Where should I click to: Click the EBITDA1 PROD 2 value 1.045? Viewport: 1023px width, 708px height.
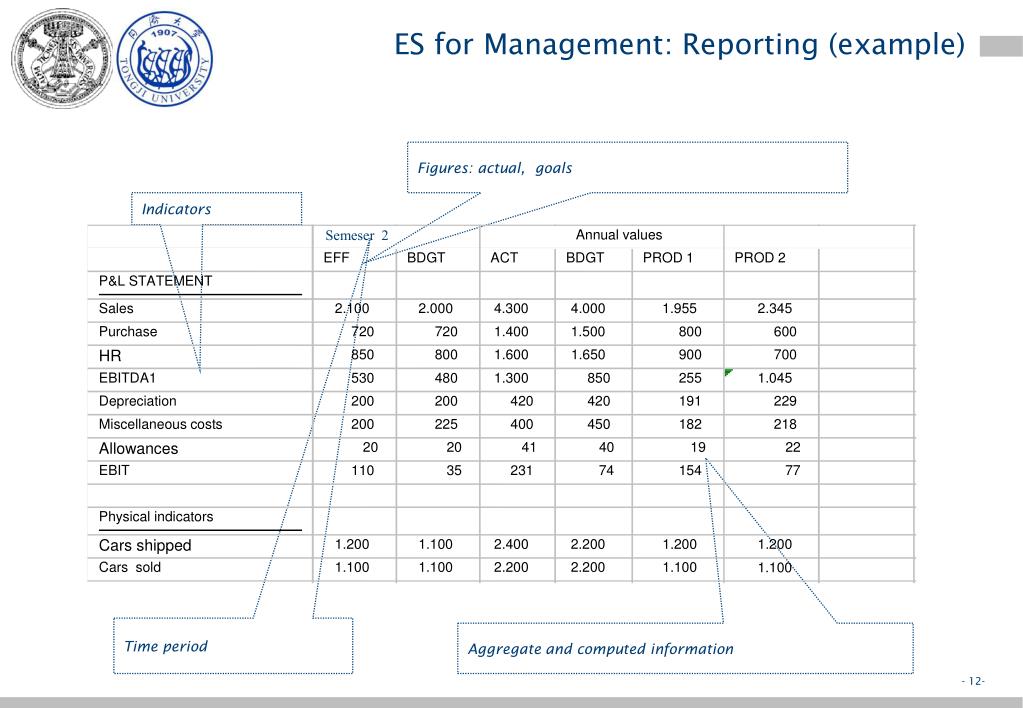click(774, 378)
